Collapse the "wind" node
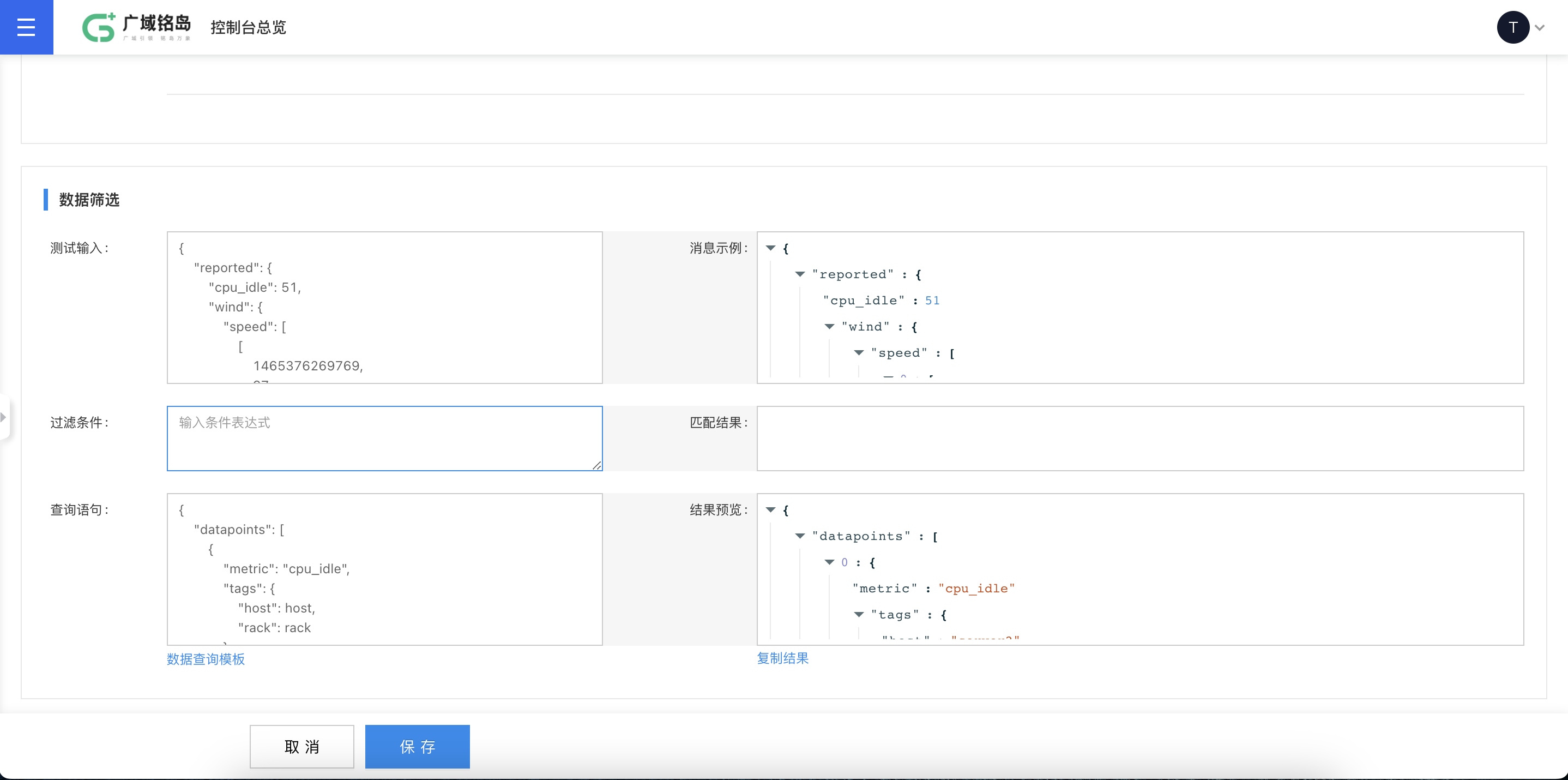The height and width of the screenshot is (780, 1568). (x=829, y=326)
